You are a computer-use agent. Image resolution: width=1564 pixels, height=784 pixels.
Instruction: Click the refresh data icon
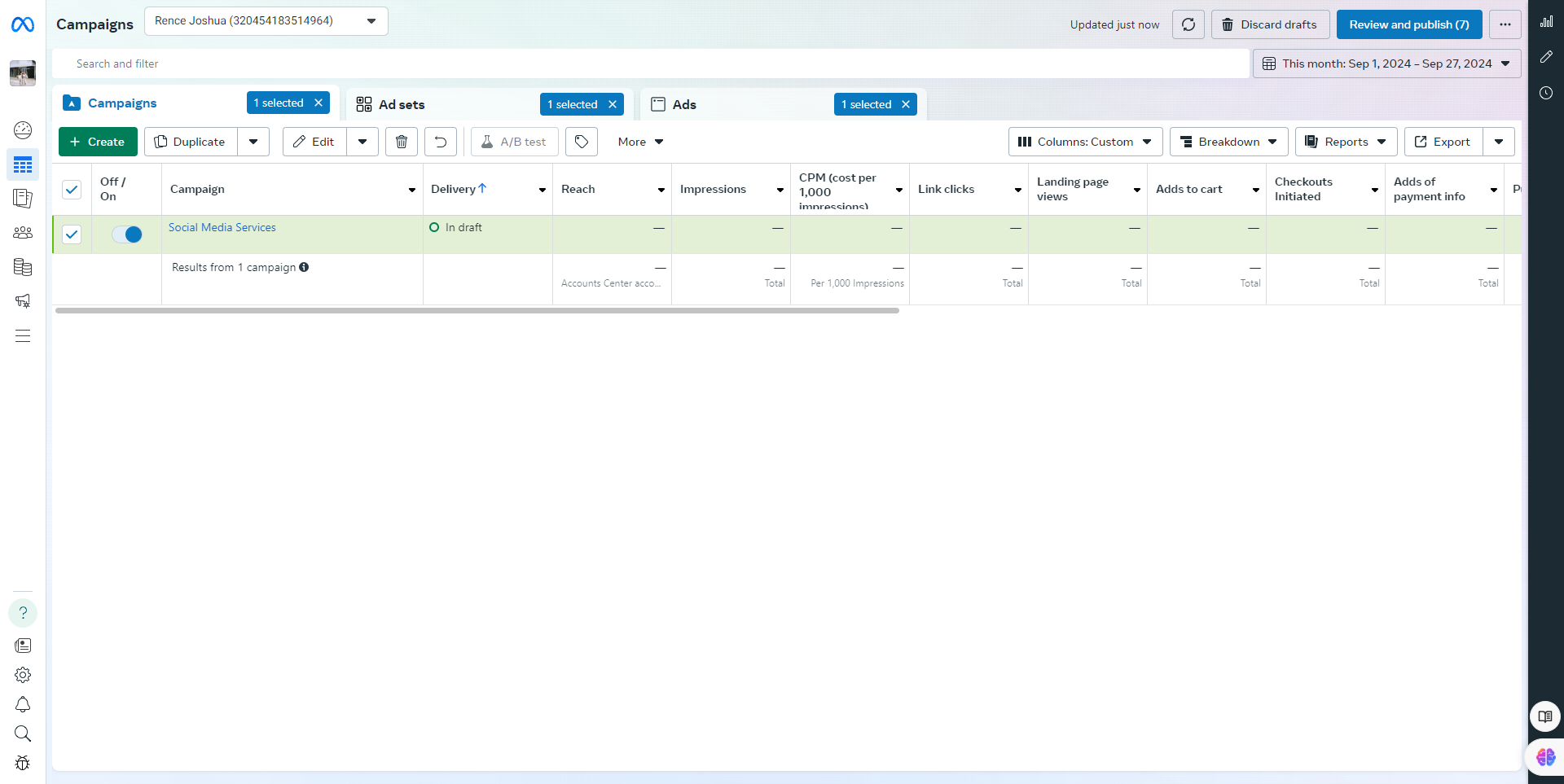[x=1188, y=24]
